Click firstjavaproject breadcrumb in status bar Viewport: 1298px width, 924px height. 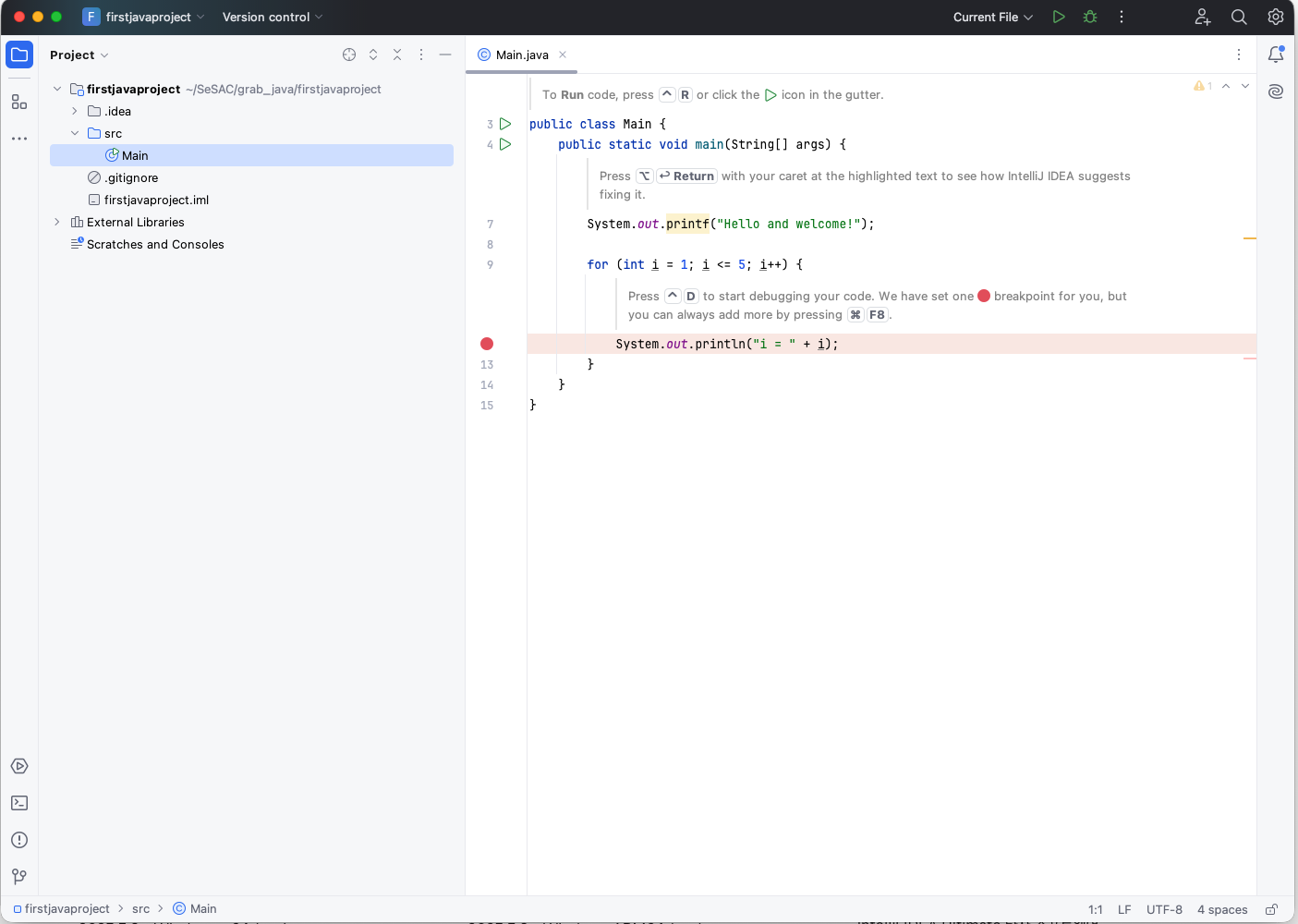coord(61,909)
